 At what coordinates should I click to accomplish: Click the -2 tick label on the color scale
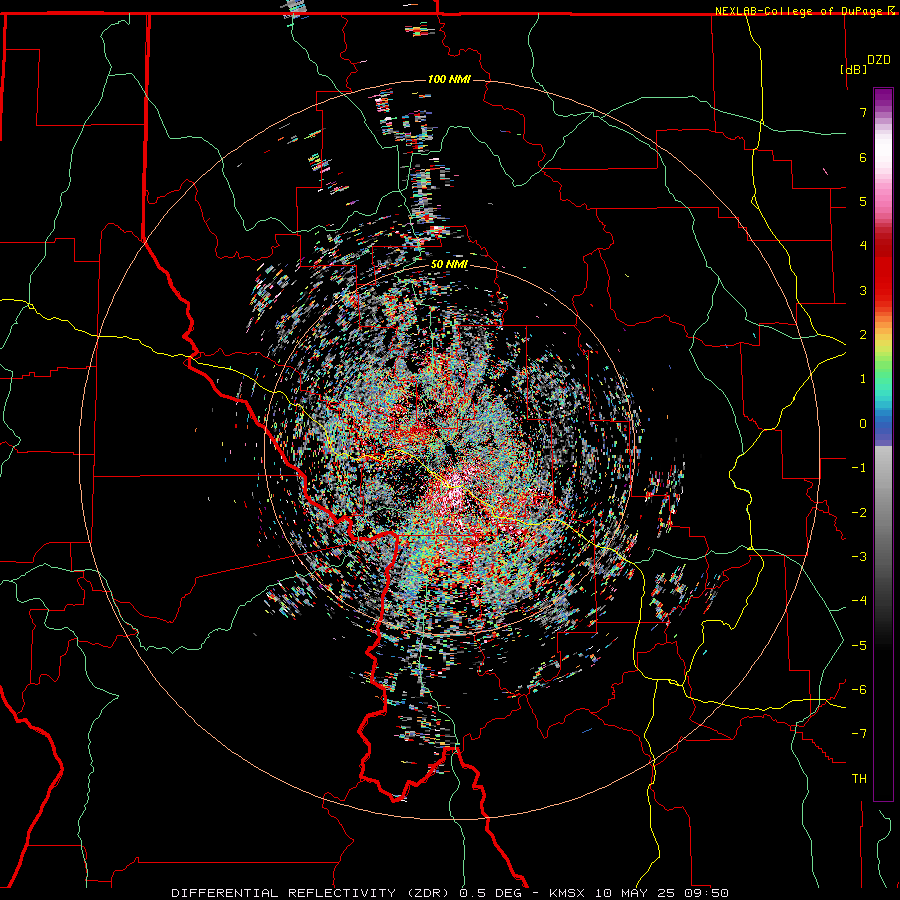pos(859,512)
